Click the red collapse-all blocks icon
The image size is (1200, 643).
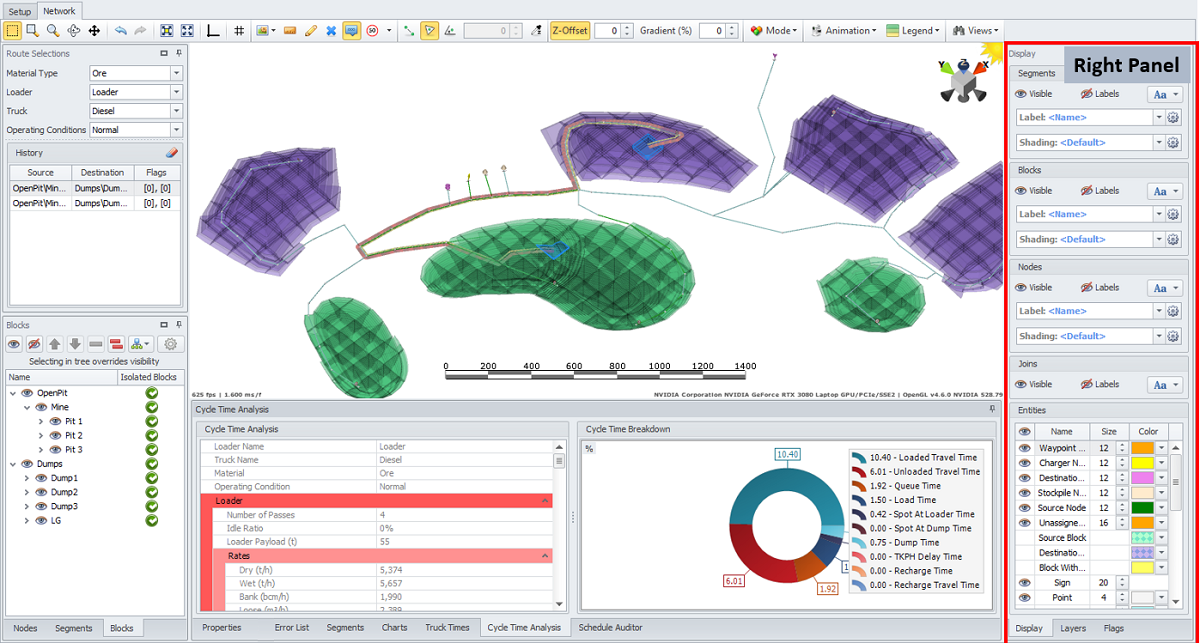[x=116, y=344]
